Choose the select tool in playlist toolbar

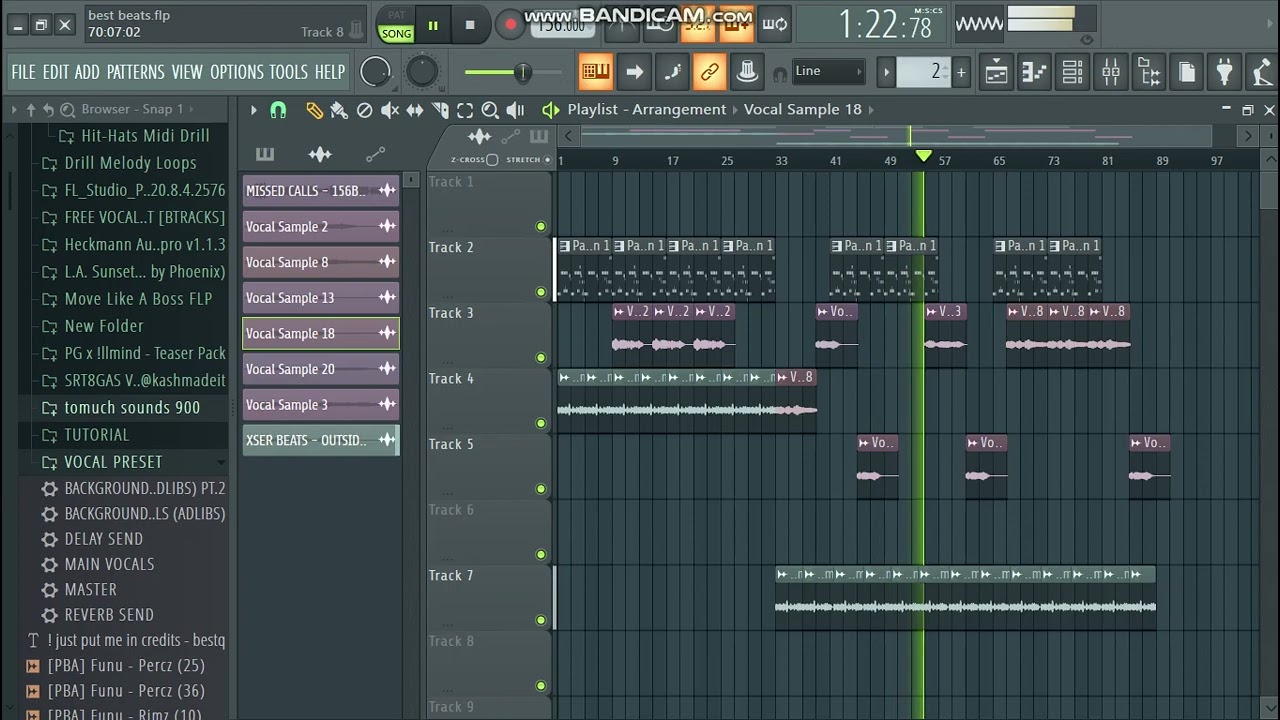pos(465,110)
